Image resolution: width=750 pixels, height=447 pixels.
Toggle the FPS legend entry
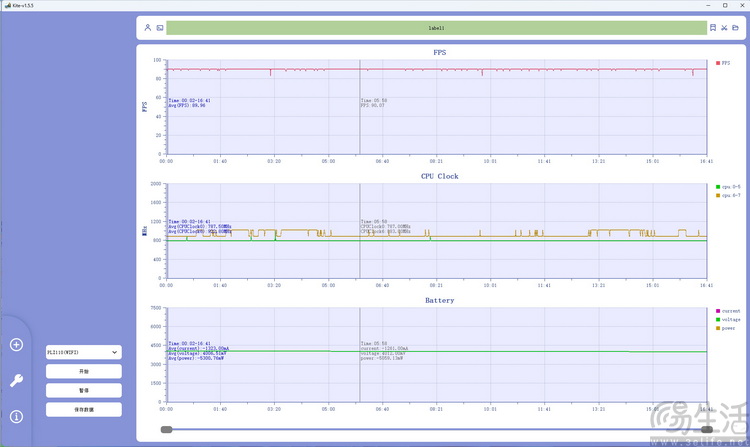(725, 63)
